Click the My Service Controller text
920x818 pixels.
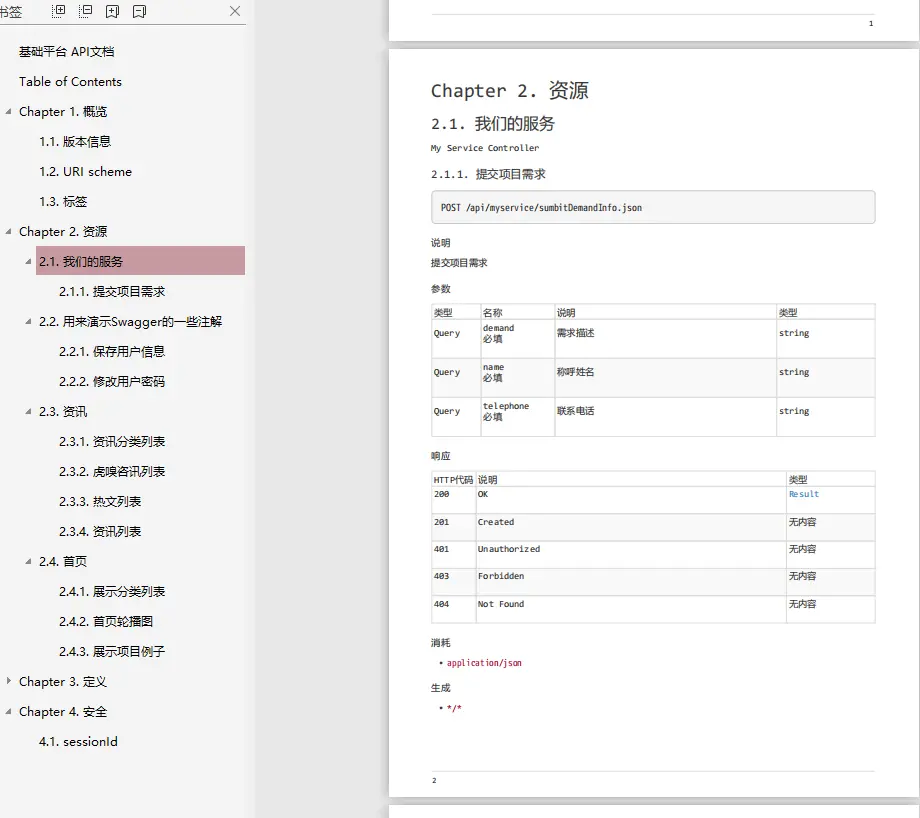pos(485,148)
